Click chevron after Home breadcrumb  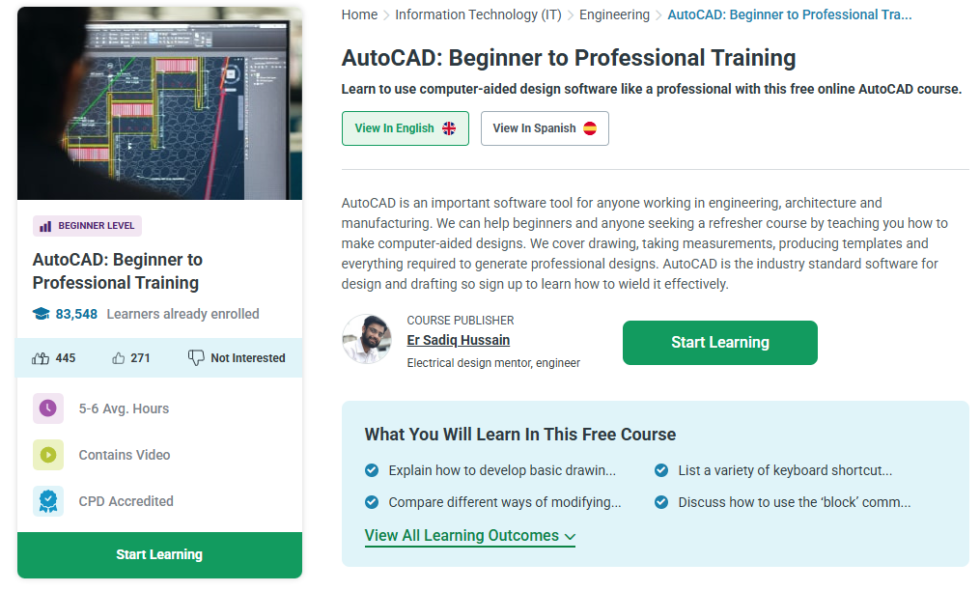386,15
